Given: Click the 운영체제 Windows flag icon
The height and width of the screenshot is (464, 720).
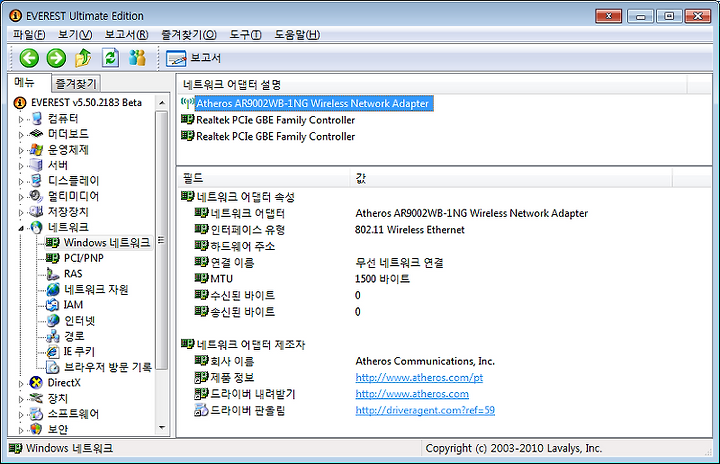Looking at the screenshot, I should (x=36, y=150).
